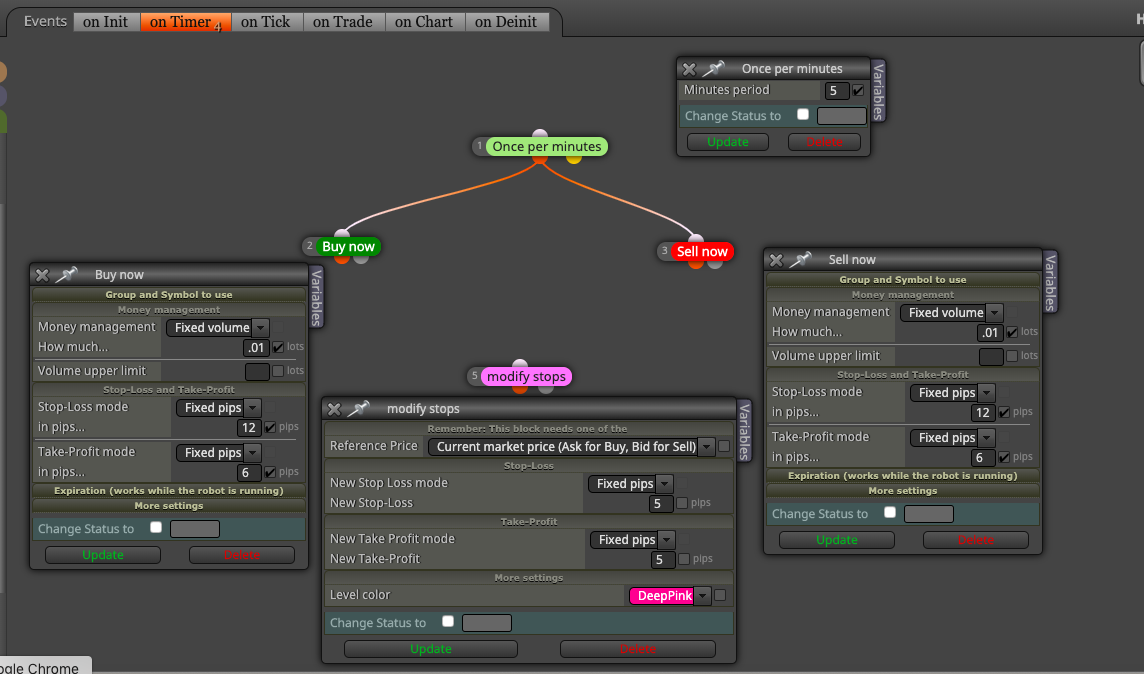Toggle How much lots checkbox in Buy now panel

279,347
